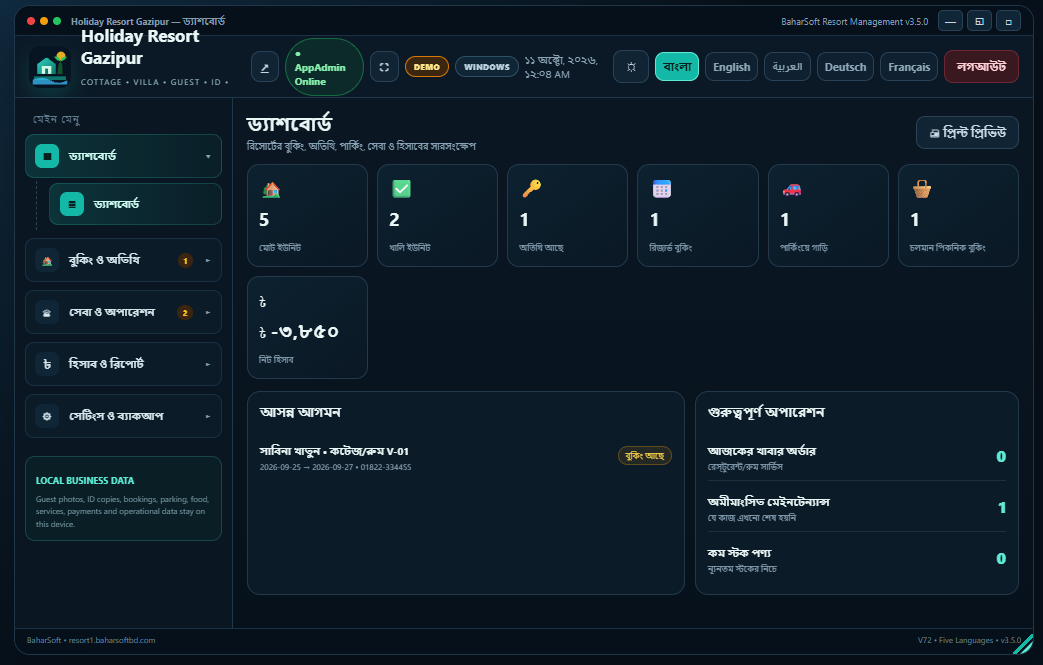Click the গুরুত্বপূর্ণ অপারেশন panel heading
Screen dimensions: 1043x665
[x=766, y=412]
